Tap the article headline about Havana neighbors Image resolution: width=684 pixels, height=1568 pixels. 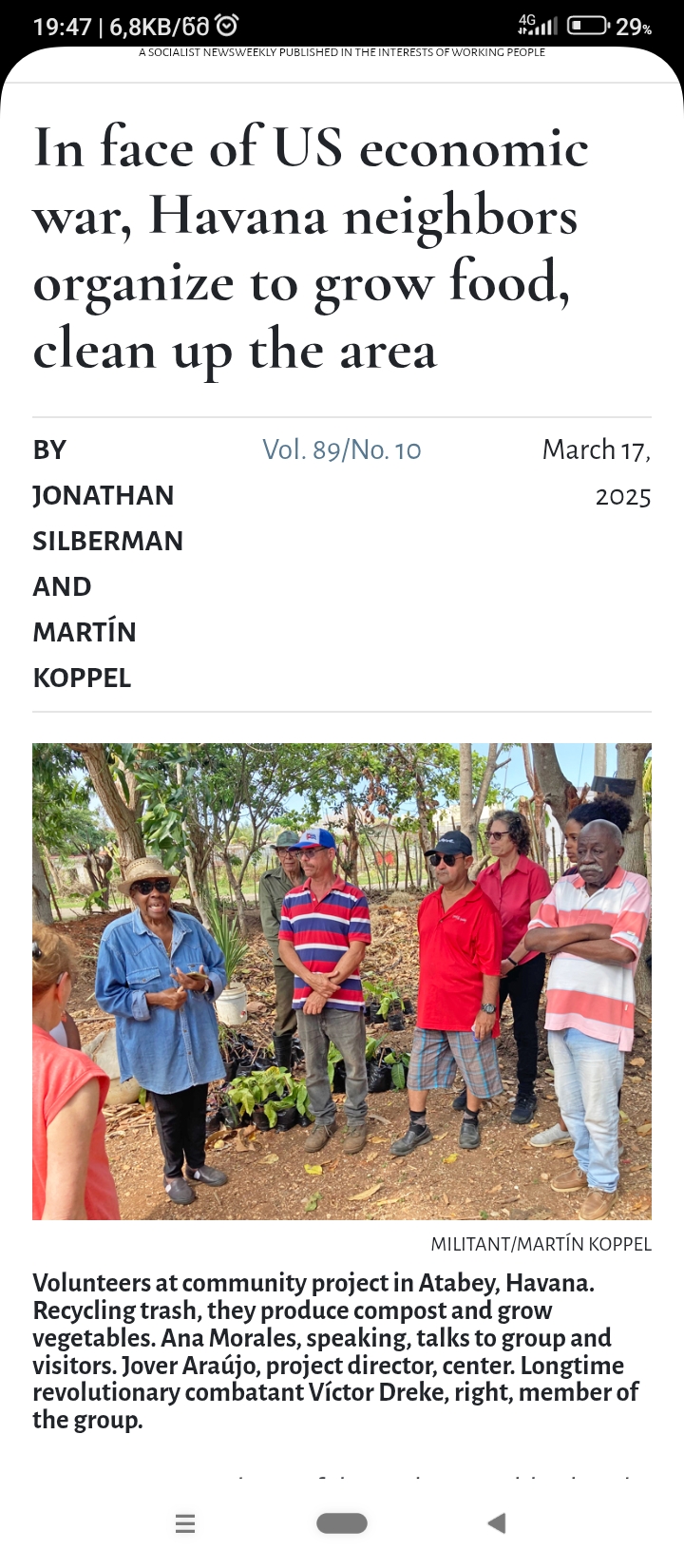(311, 249)
